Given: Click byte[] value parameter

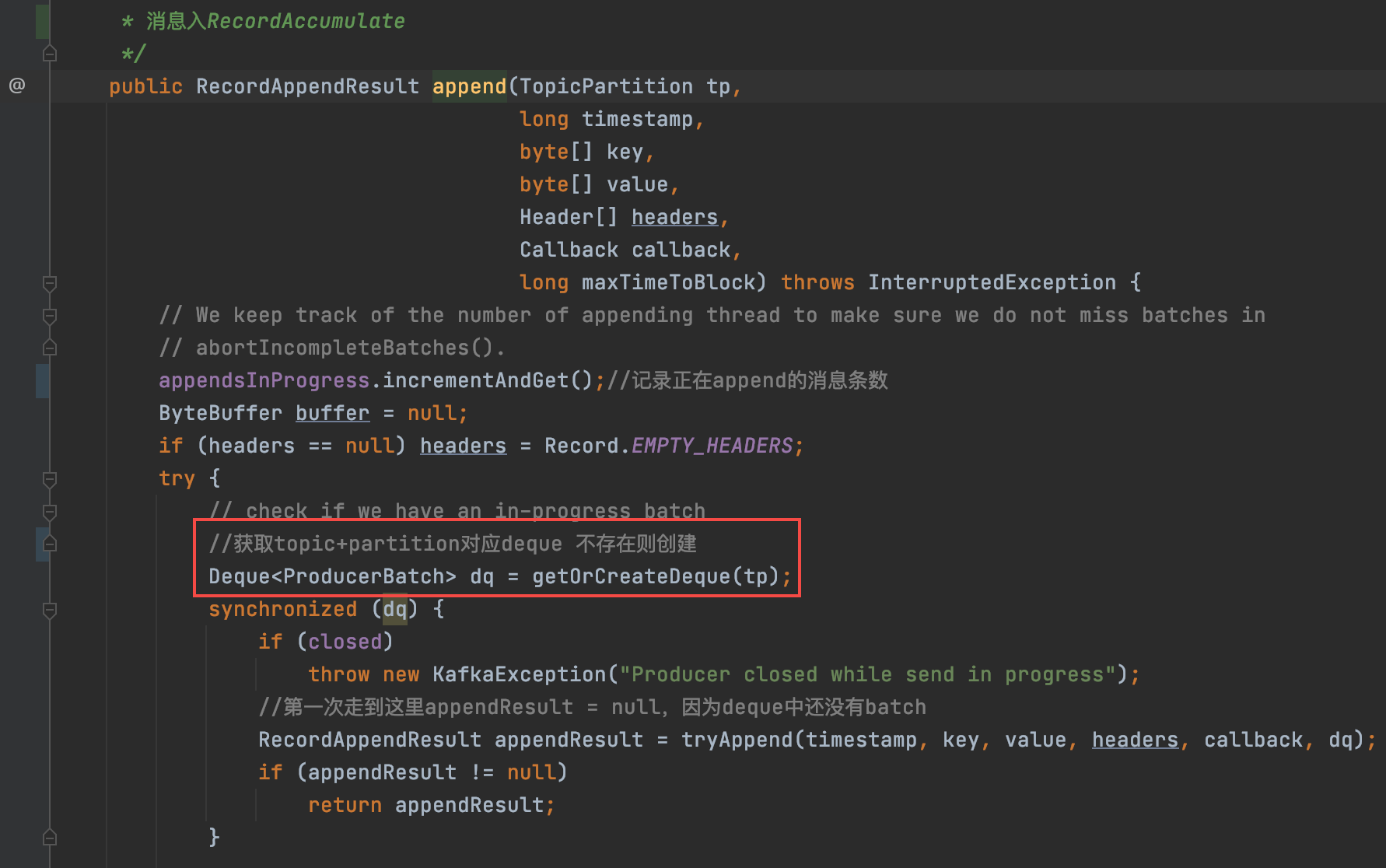Looking at the screenshot, I should coord(593,184).
